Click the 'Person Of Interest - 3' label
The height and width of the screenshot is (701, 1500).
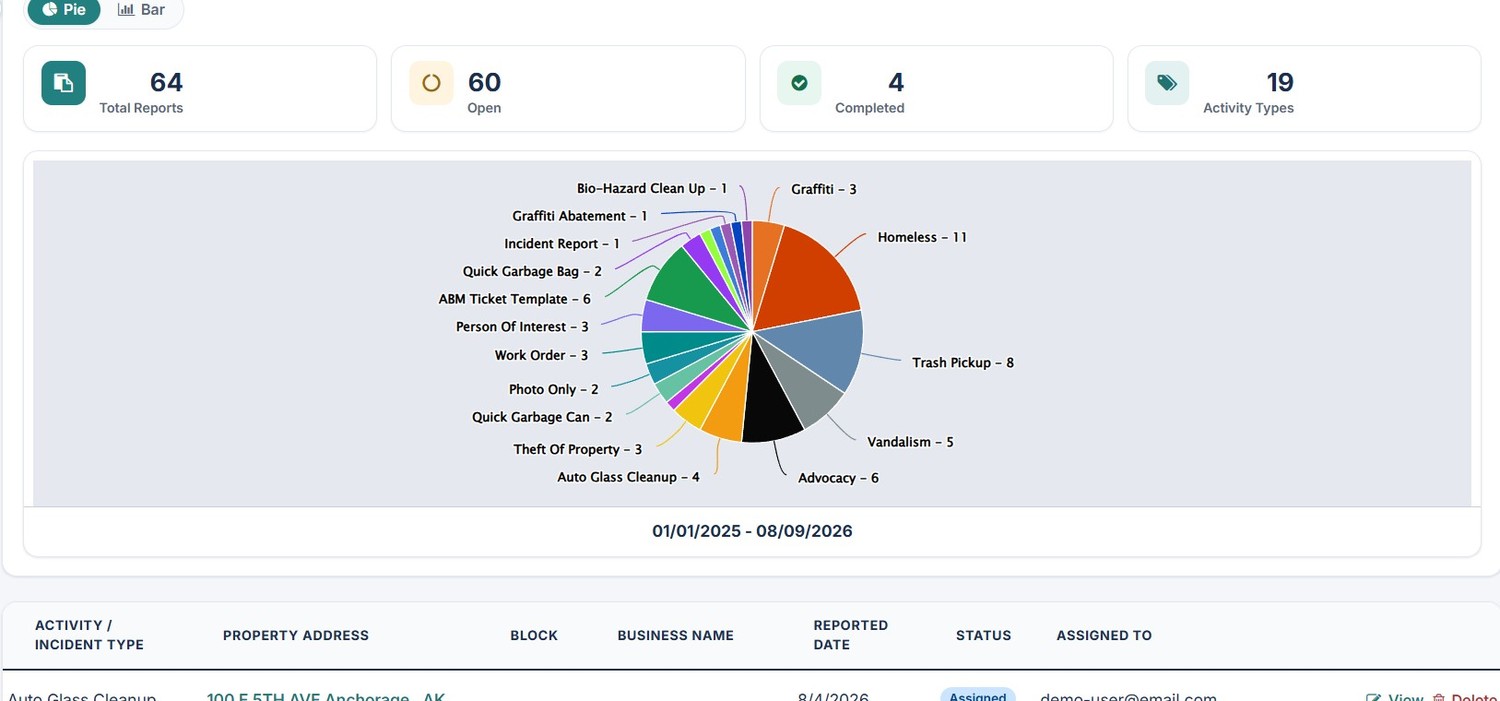coord(522,327)
